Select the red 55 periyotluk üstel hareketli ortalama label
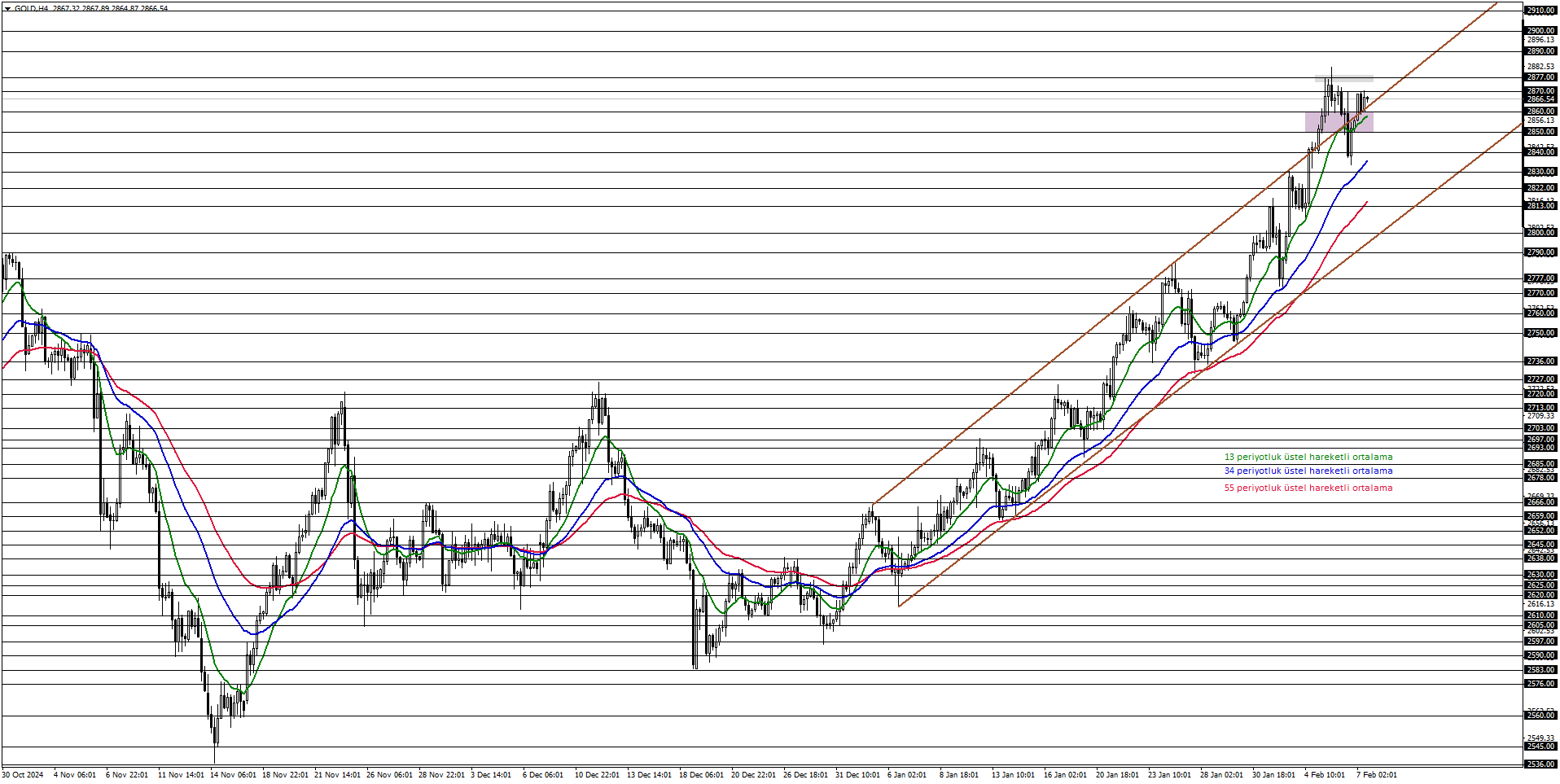The image size is (1560, 784). pyautogui.click(x=1308, y=488)
